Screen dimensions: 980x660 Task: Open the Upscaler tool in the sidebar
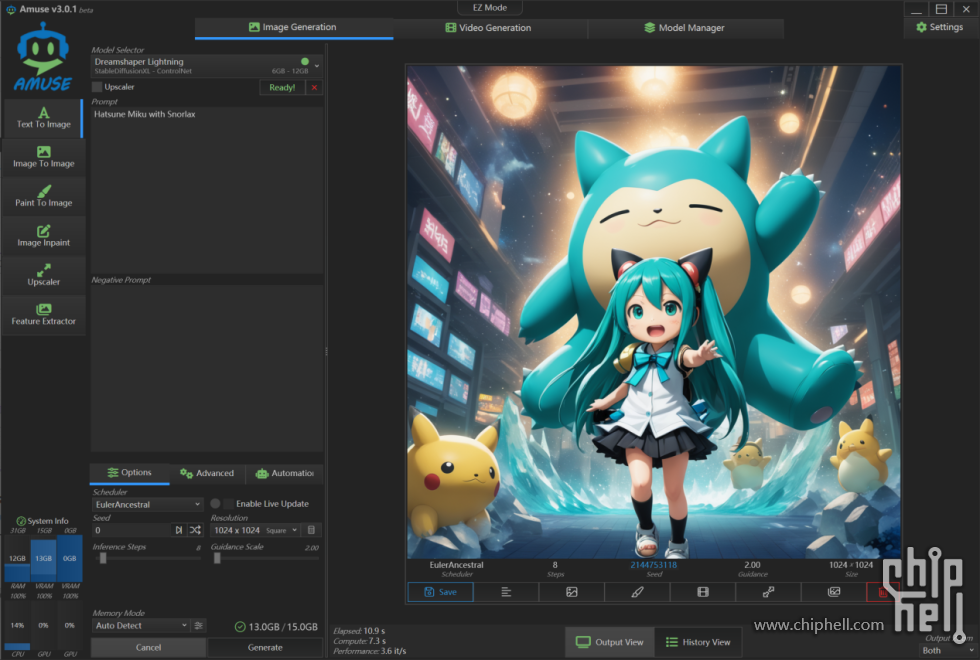[x=43, y=276]
